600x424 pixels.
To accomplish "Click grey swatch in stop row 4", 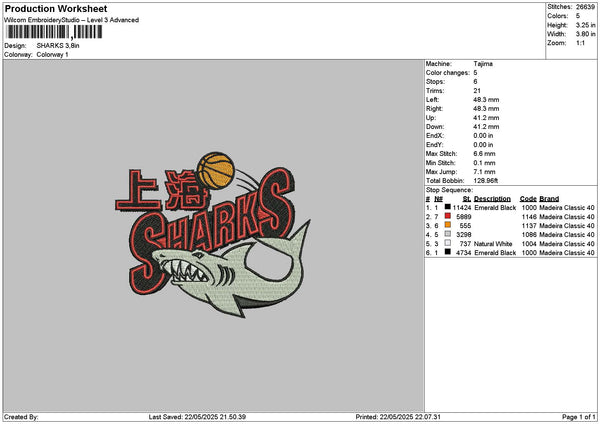I will click(x=447, y=234).
